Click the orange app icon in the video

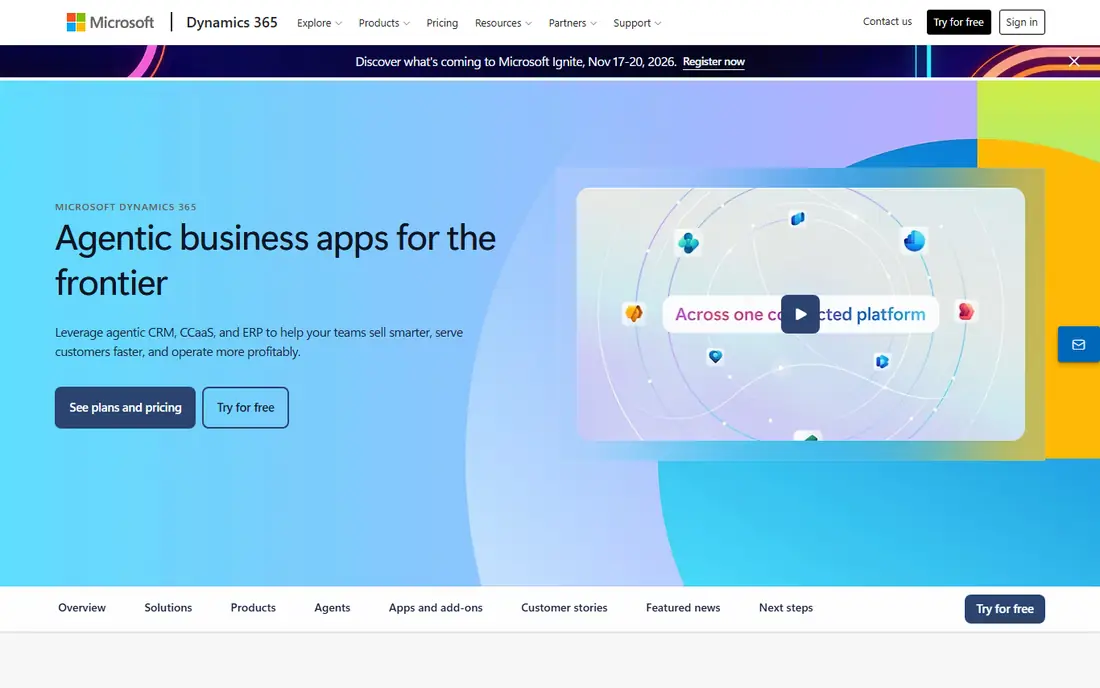click(634, 313)
